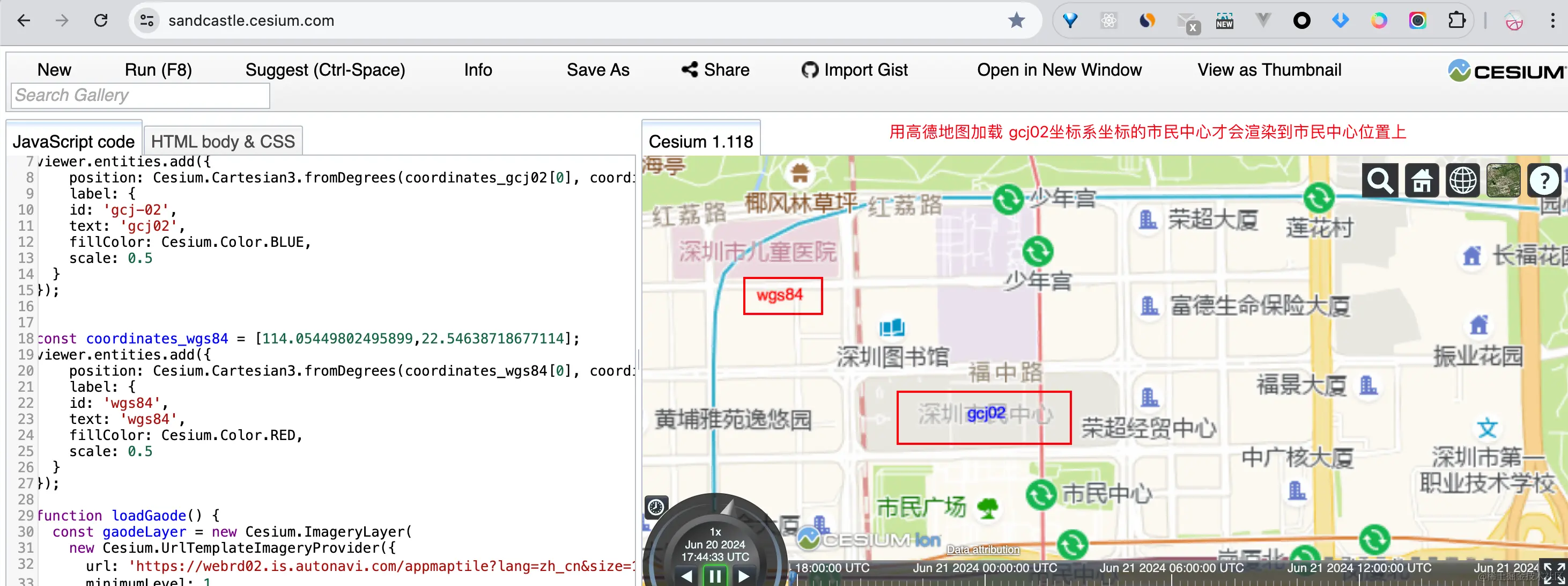Bookmark page with the star icon
The width and height of the screenshot is (1568, 586).
coord(1016,21)
